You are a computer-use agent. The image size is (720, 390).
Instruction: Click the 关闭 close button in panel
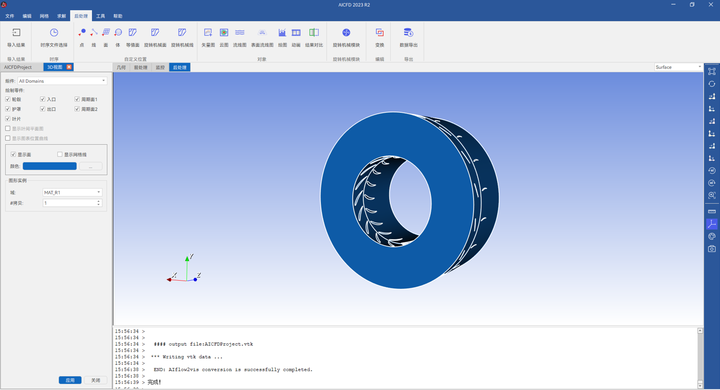point(96,380)
